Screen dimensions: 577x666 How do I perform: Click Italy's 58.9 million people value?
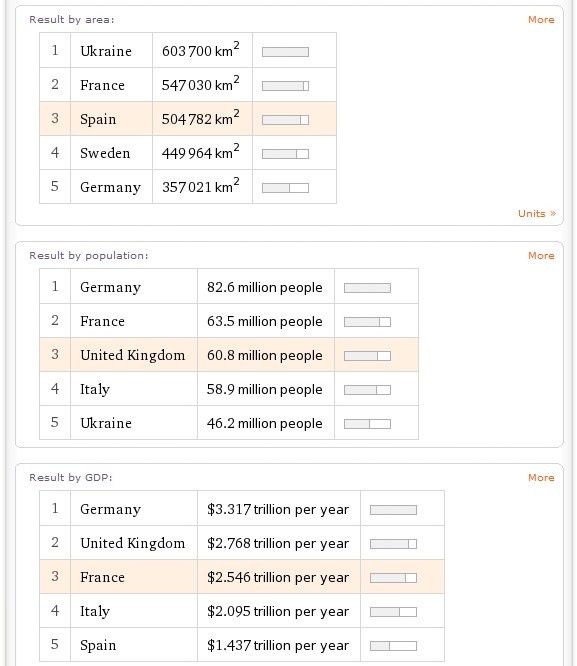265,389
